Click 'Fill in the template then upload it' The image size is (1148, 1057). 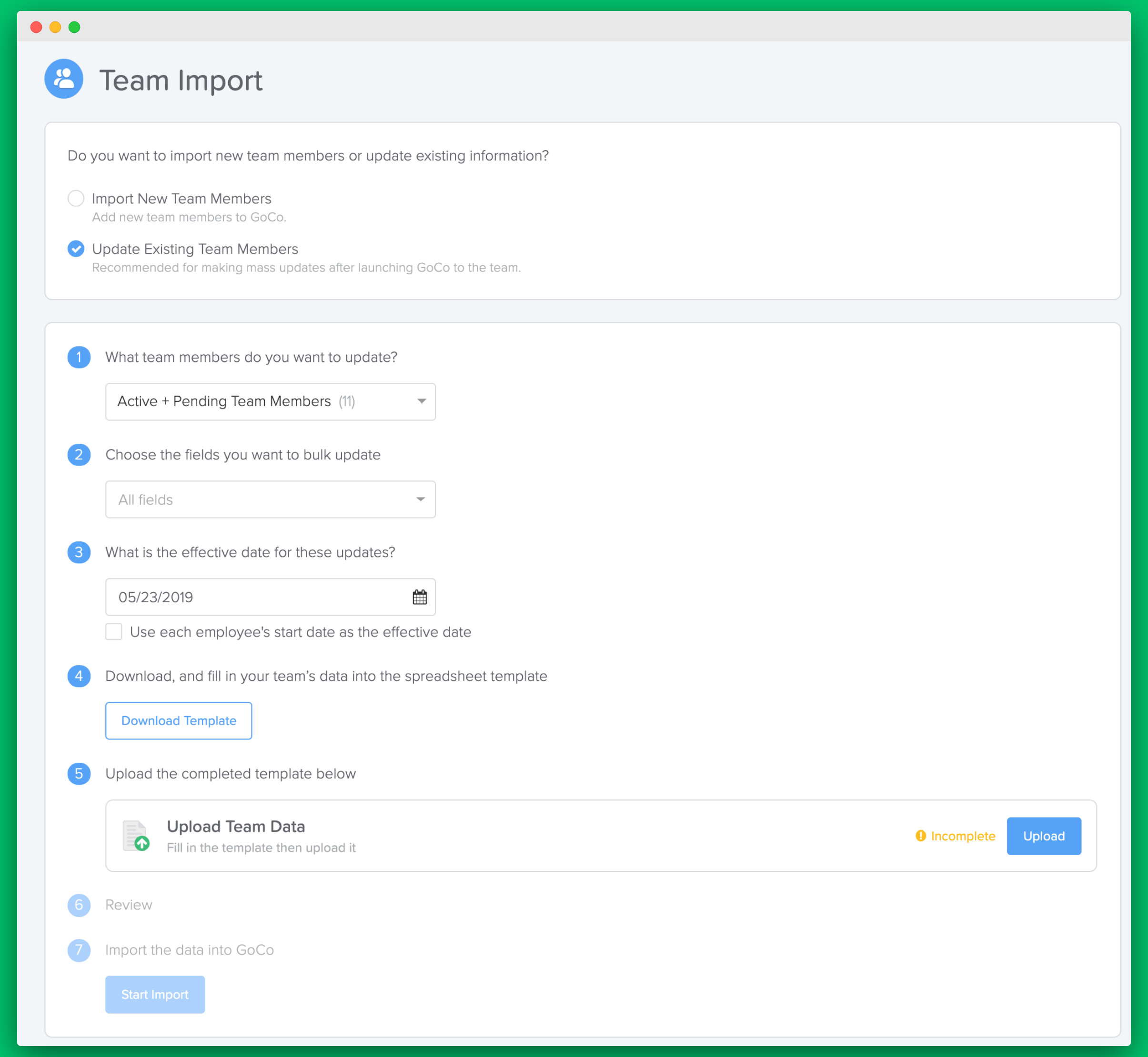261,848
